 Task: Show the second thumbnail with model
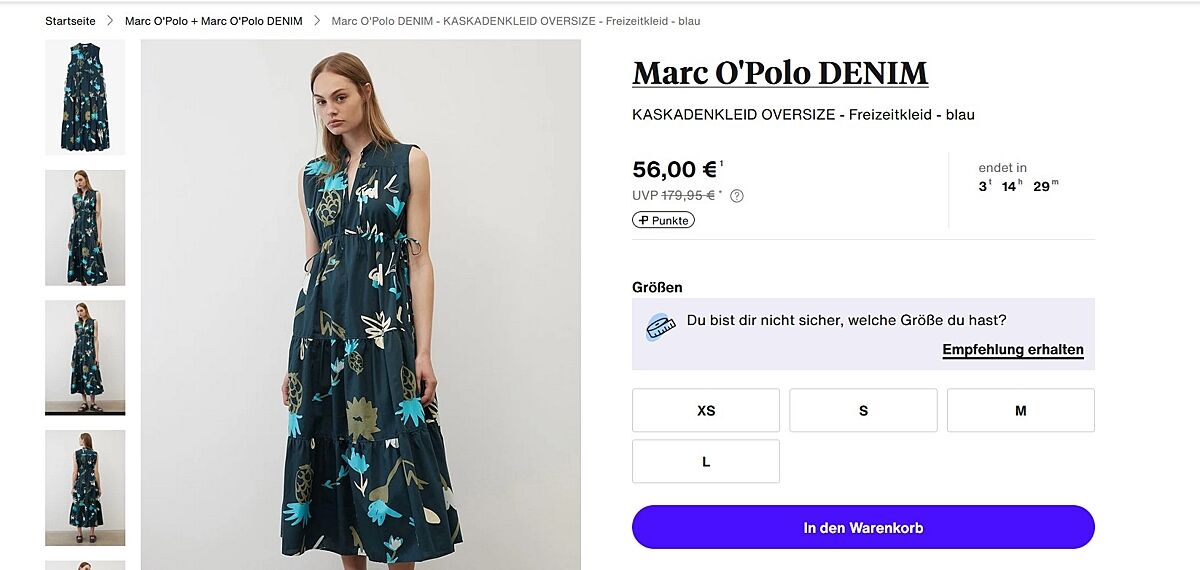tap(85, 227)
